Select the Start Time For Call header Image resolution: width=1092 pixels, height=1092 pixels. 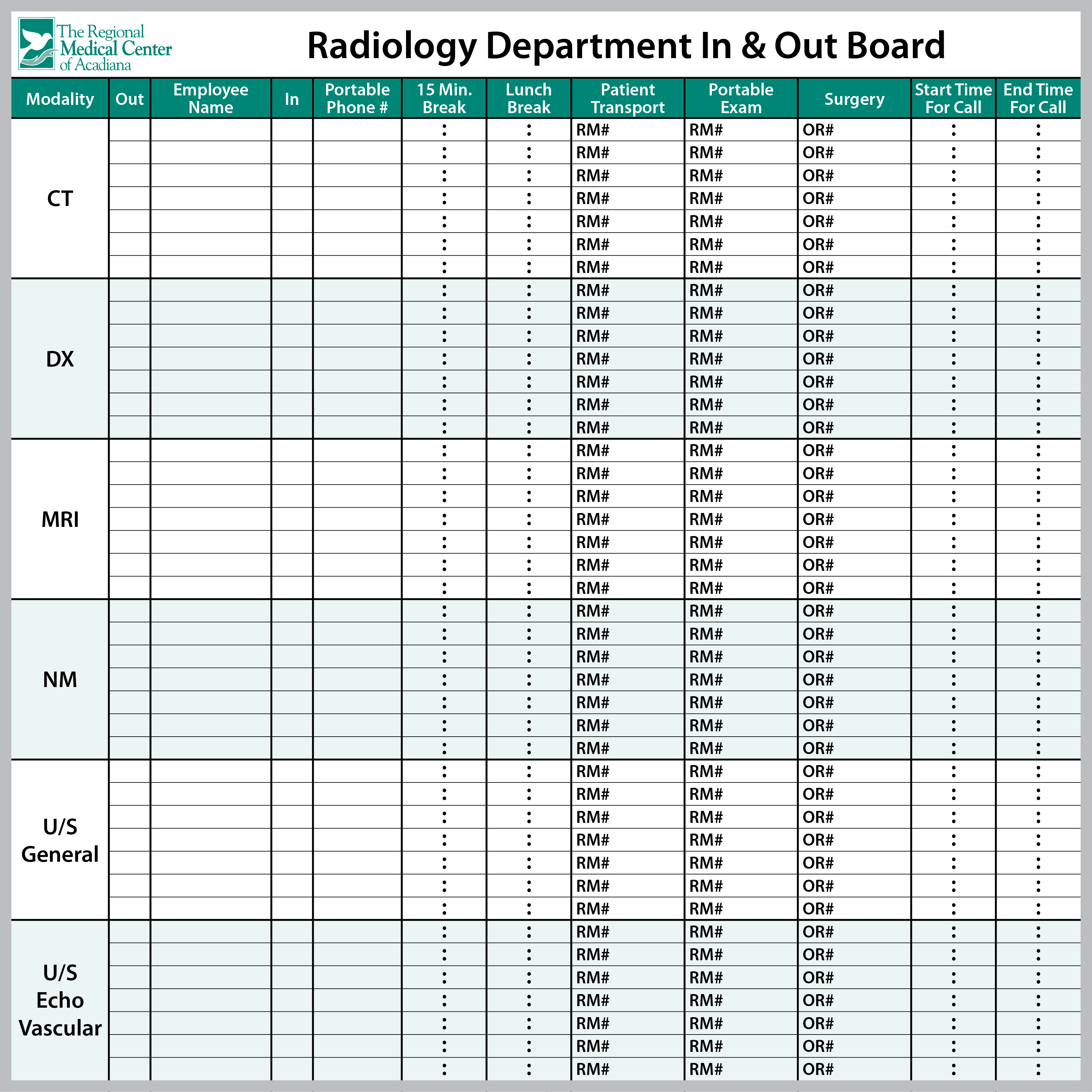[954, 99]
